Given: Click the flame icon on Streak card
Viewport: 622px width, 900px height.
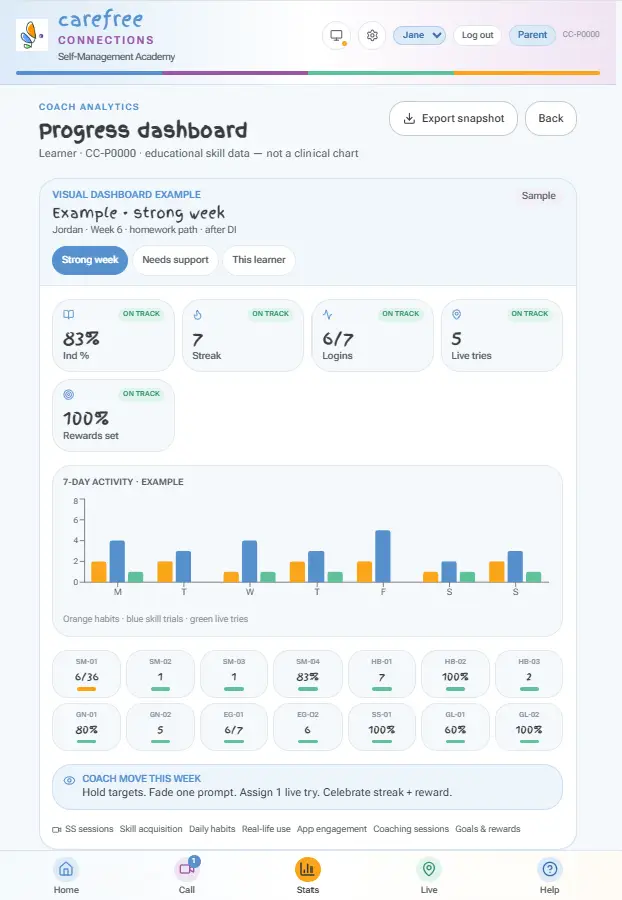Looking at the screenshot, I should 197,315.
